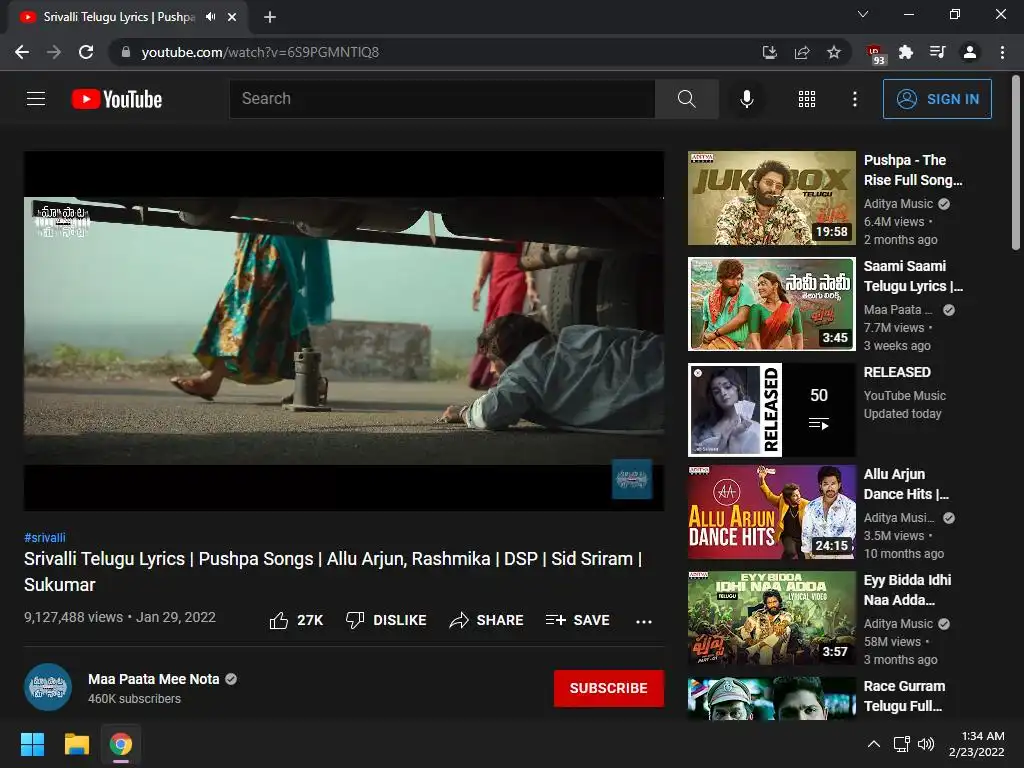Open Pushpa Jukebox video thumbnail

pyautogui.click(x=772, y=198)
